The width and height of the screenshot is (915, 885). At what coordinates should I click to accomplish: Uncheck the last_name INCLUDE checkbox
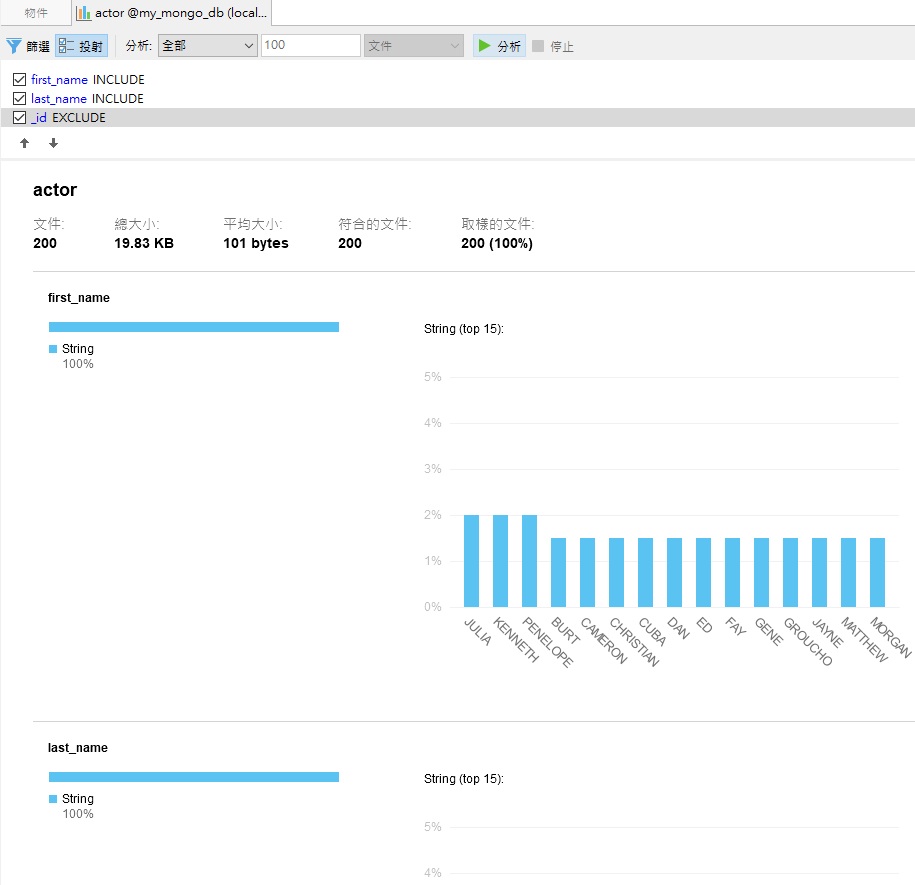(x=19, y=98)
